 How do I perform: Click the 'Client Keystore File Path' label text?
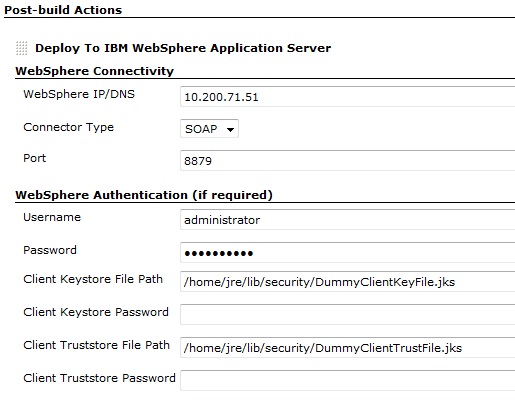[x=93, y=279]
